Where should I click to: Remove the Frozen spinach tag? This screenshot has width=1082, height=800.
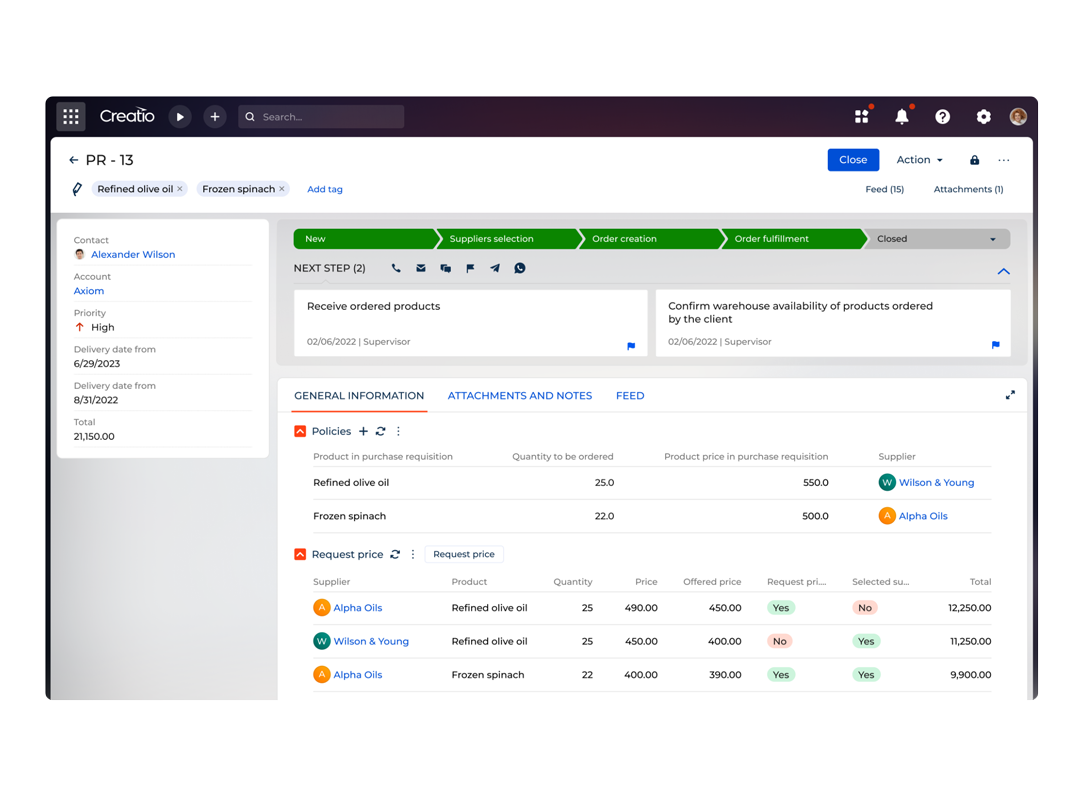point(282,189)
